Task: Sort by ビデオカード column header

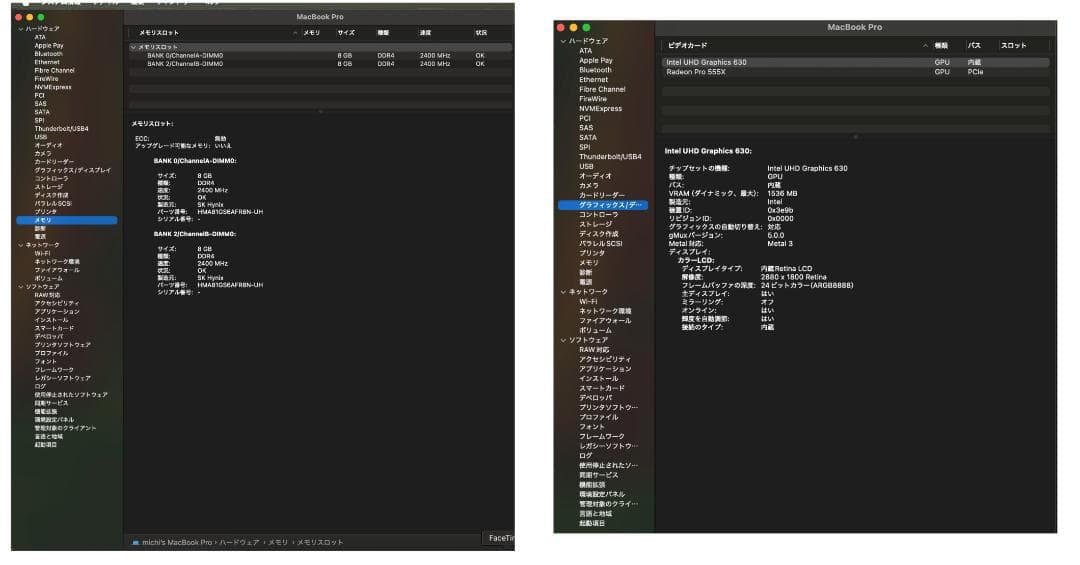Action: pyautogui.click(x=687, y=45)
